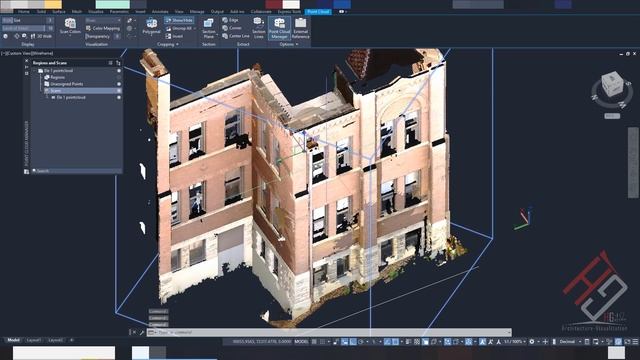The width and height of the screenshot is (640, 360).
Task: Collapse the root pointcloud tree node
Action: (x=35, y=71)
